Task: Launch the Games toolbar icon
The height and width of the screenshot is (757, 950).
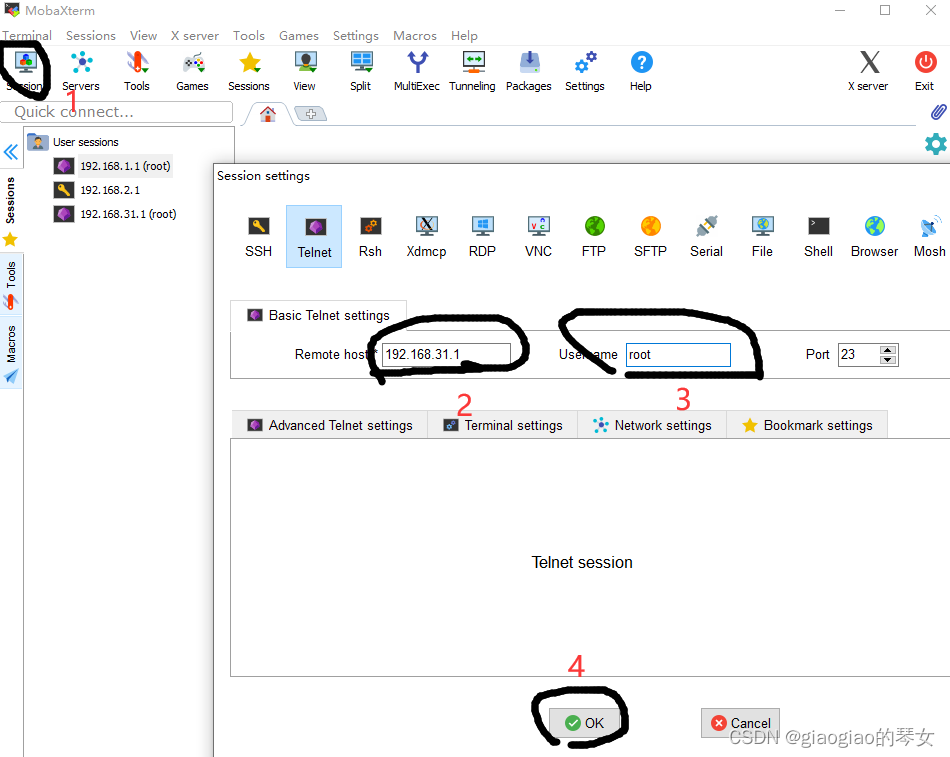Action: [x=193, y=72]
